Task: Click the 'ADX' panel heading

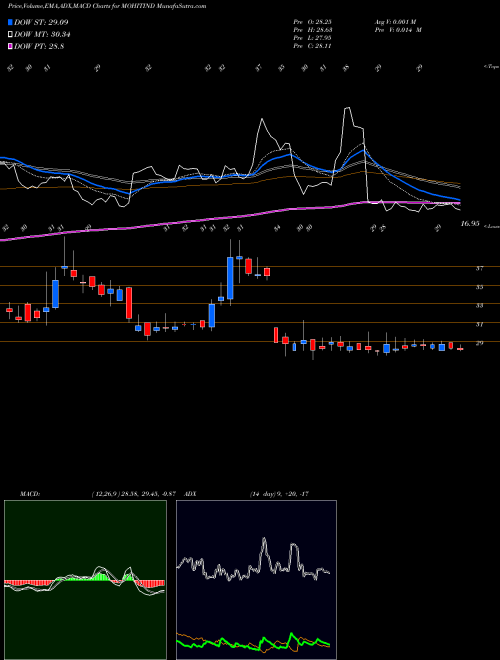Action: click(x=190, y=494)
